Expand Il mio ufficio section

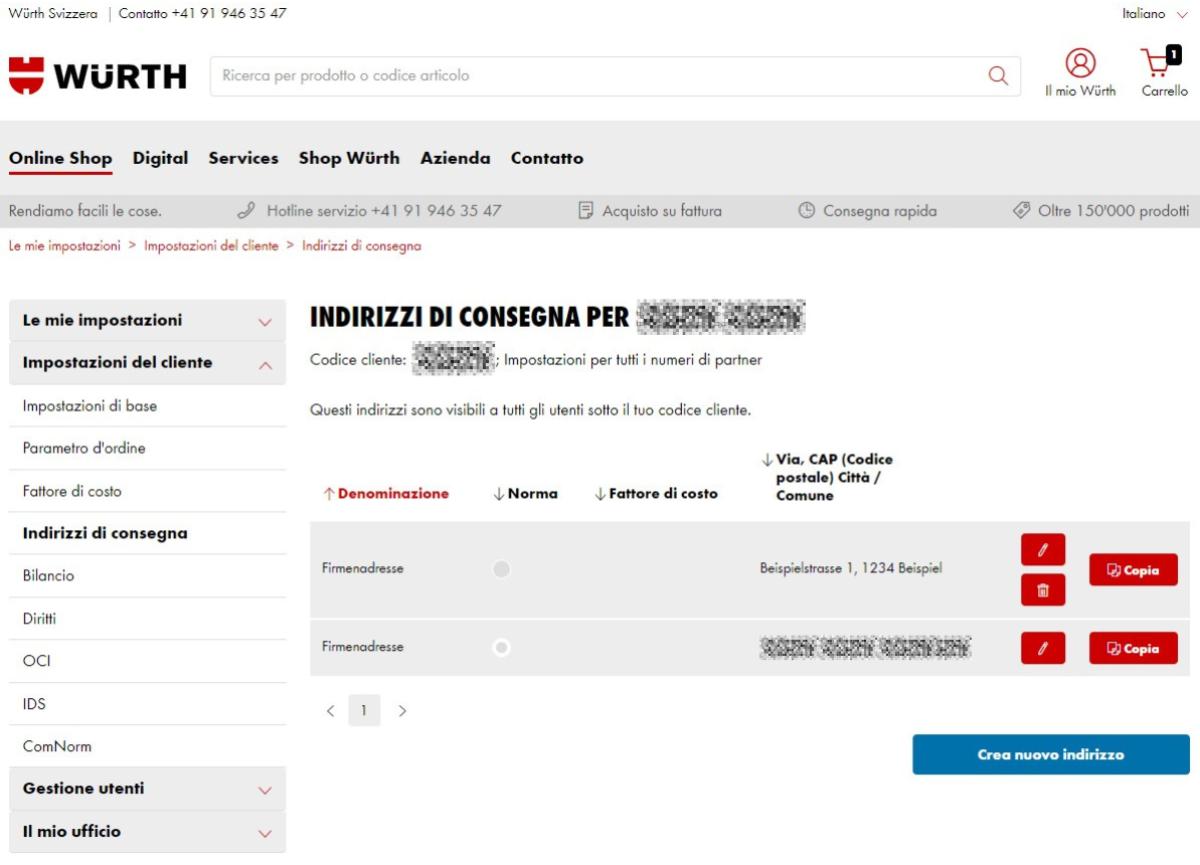pos(147,832)
